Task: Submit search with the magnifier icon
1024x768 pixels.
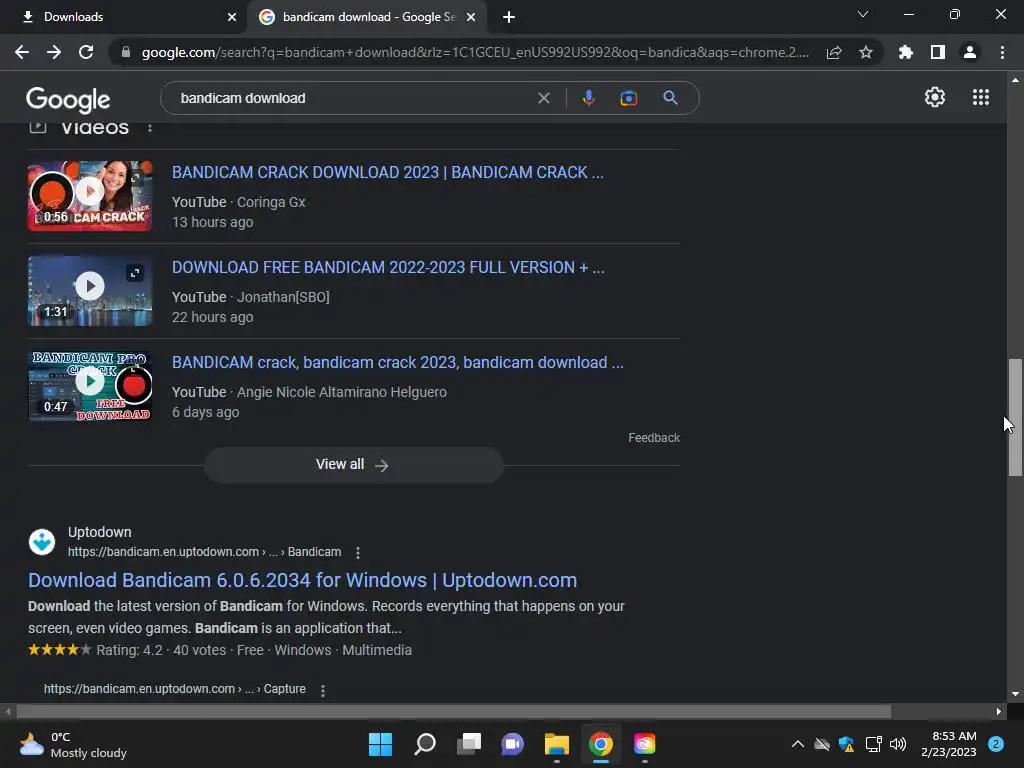Action: [x=670, y=98]
